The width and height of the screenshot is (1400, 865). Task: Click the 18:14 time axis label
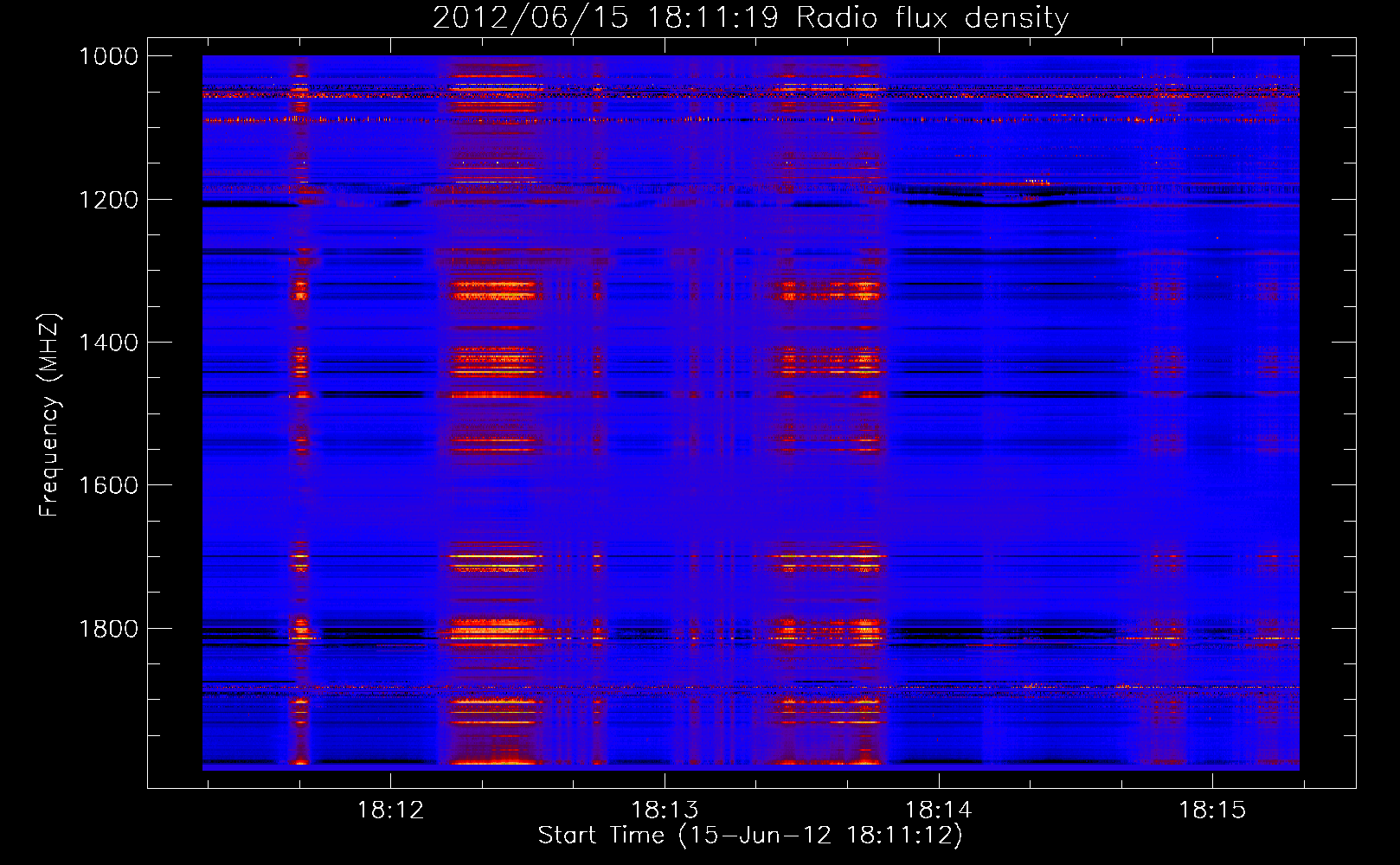click(939, 810)
